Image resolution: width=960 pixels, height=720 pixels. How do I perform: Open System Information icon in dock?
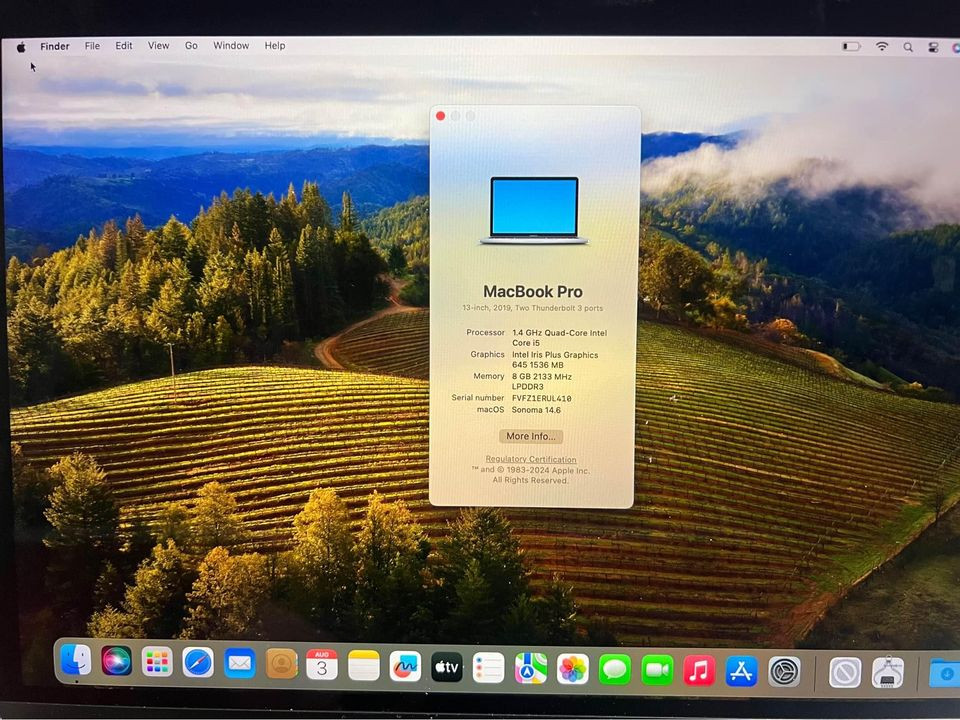coord(888,673)
